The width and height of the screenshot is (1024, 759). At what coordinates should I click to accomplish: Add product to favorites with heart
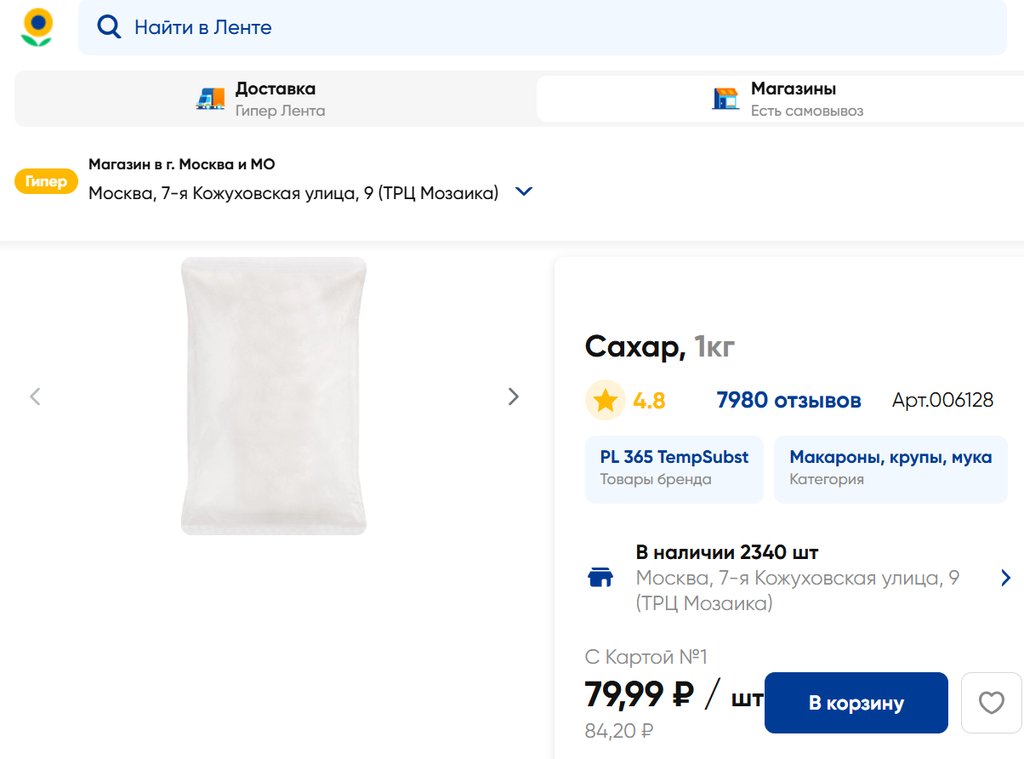click(990, 703)
